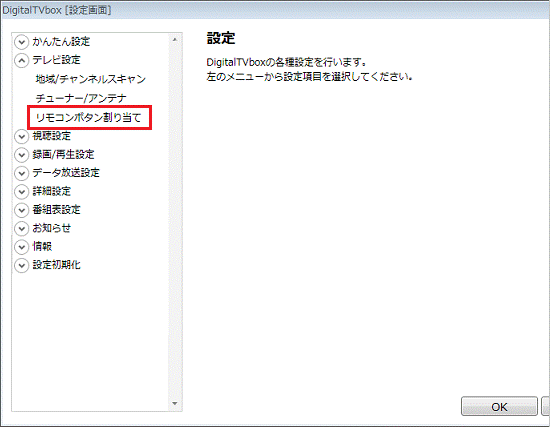Select 地域/チャンネルスキャン menu item
This screenshot has height=427, width=550.
[x=90, y=79]
